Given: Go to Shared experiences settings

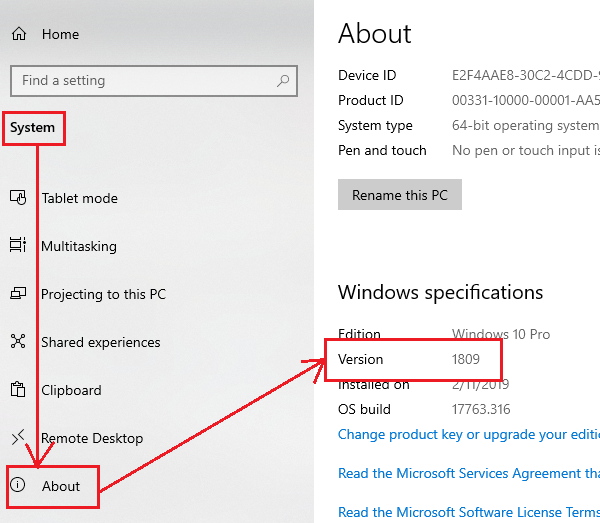Looking at the screenshot, I should pos(100,342).
